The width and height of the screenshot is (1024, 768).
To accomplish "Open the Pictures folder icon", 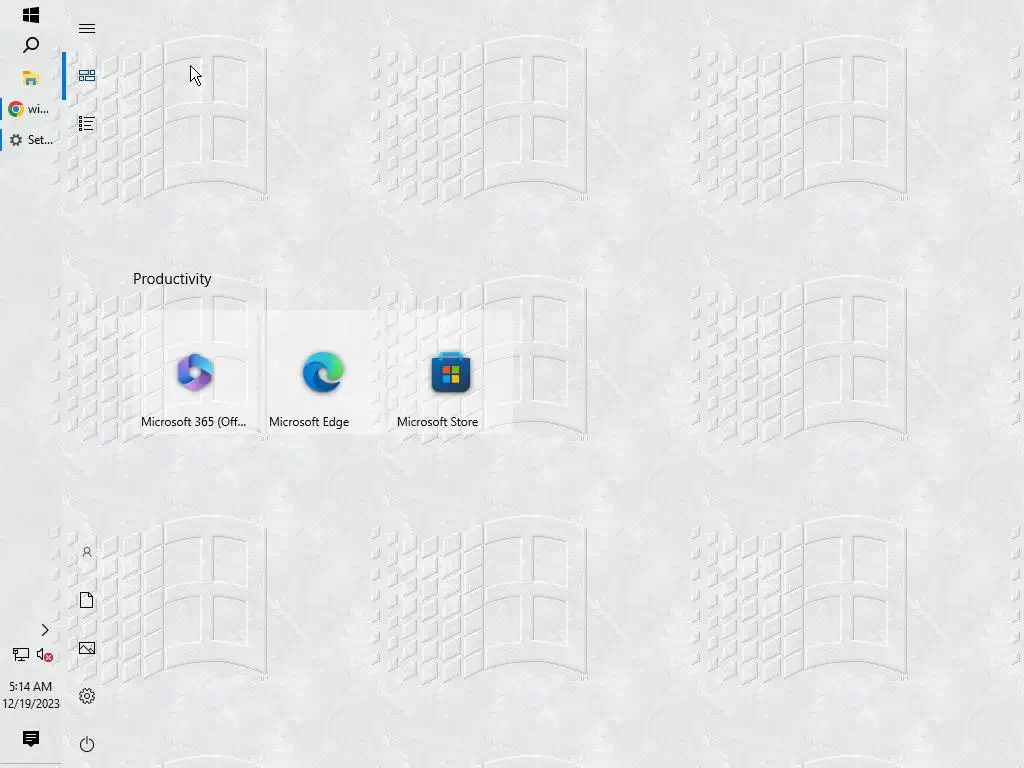I will click(87, 648).
